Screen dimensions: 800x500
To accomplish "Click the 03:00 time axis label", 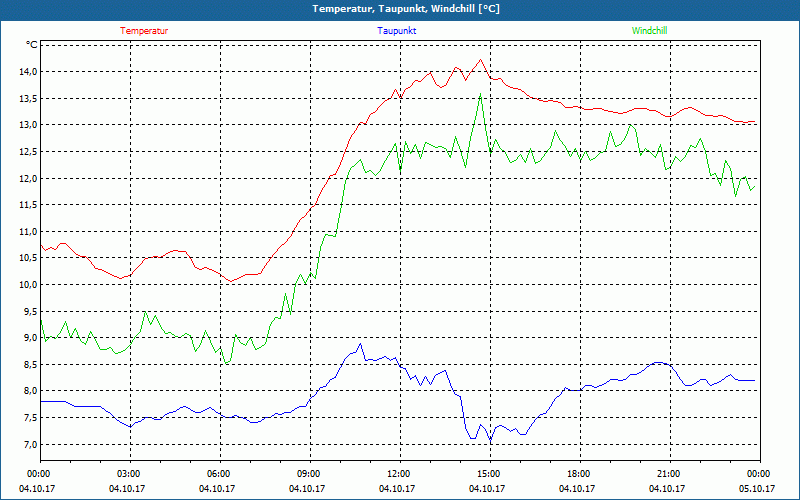I will click(129, 474).
